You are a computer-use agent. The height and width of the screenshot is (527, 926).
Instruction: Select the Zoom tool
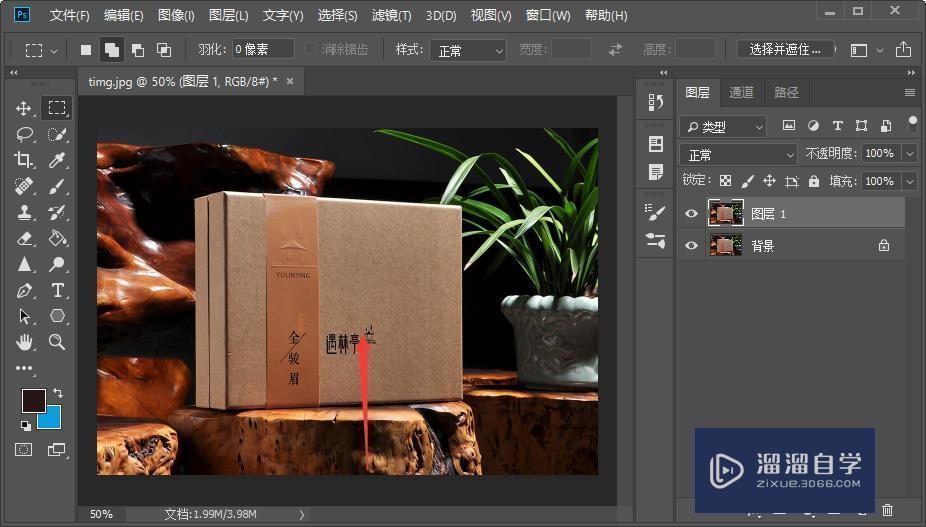(x=57, y=341)
